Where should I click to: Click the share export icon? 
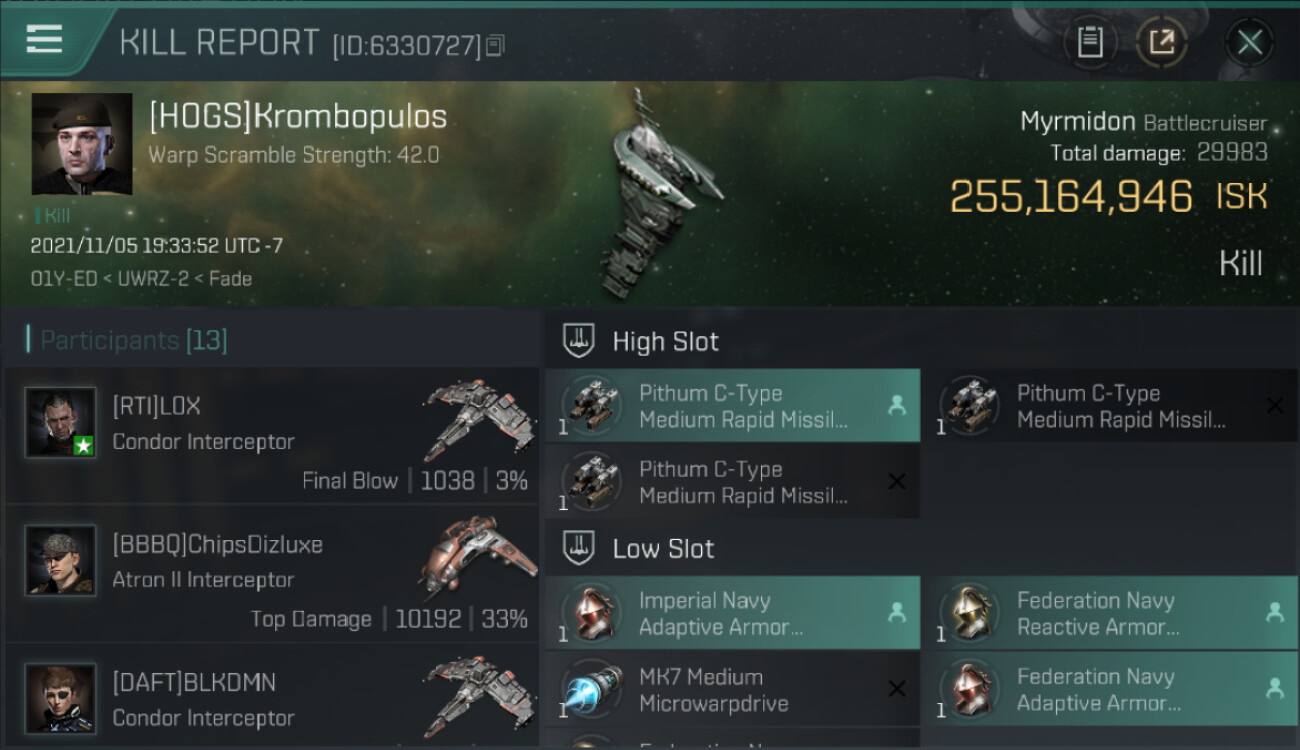coord(1162,42)
